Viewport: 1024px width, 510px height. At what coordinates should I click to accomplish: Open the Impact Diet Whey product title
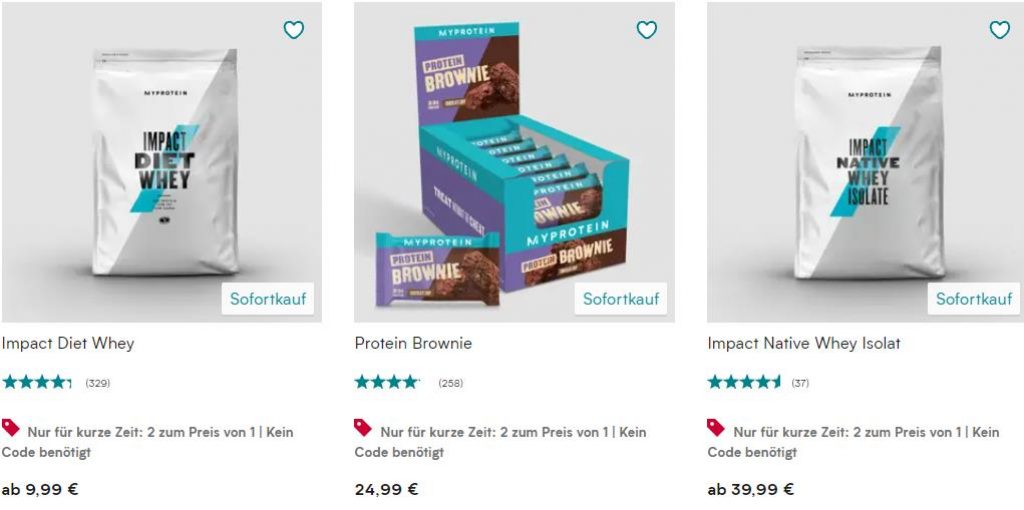(x=68, y=343)
